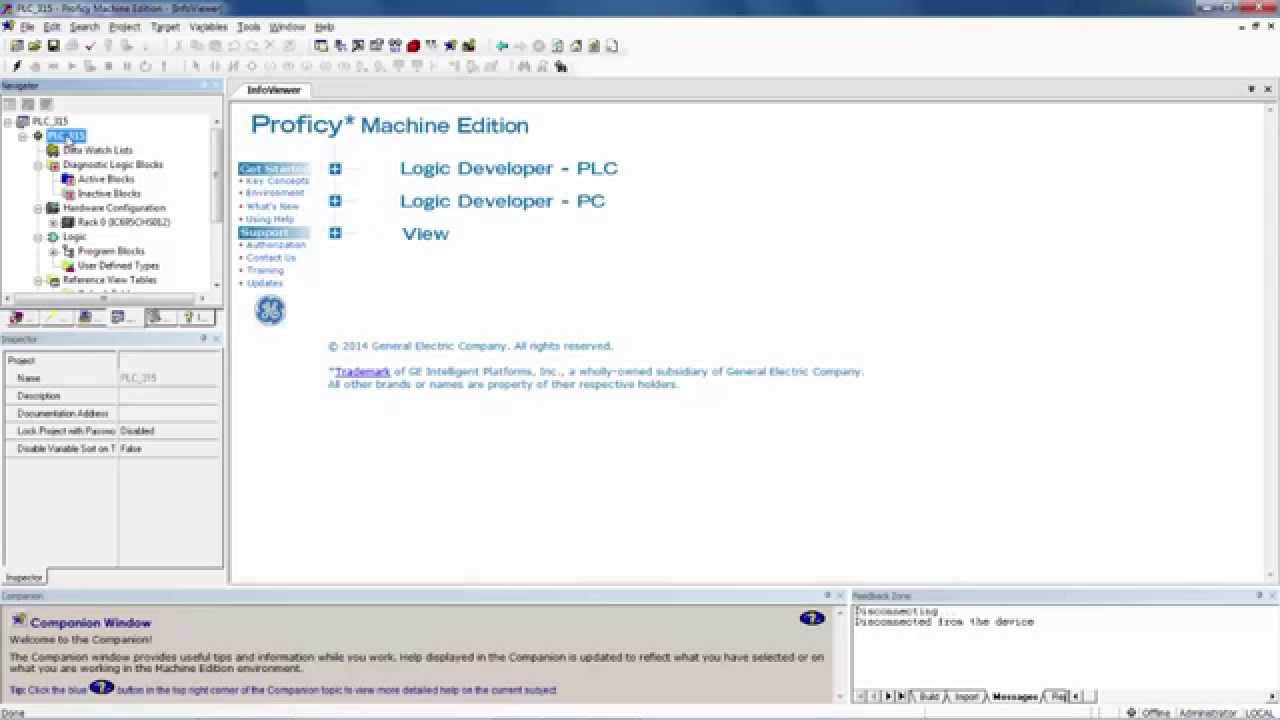Collapse Diagnostic Logic Blocks tree node
Screen dimensions: 1280x720
(x=38, y=165)
